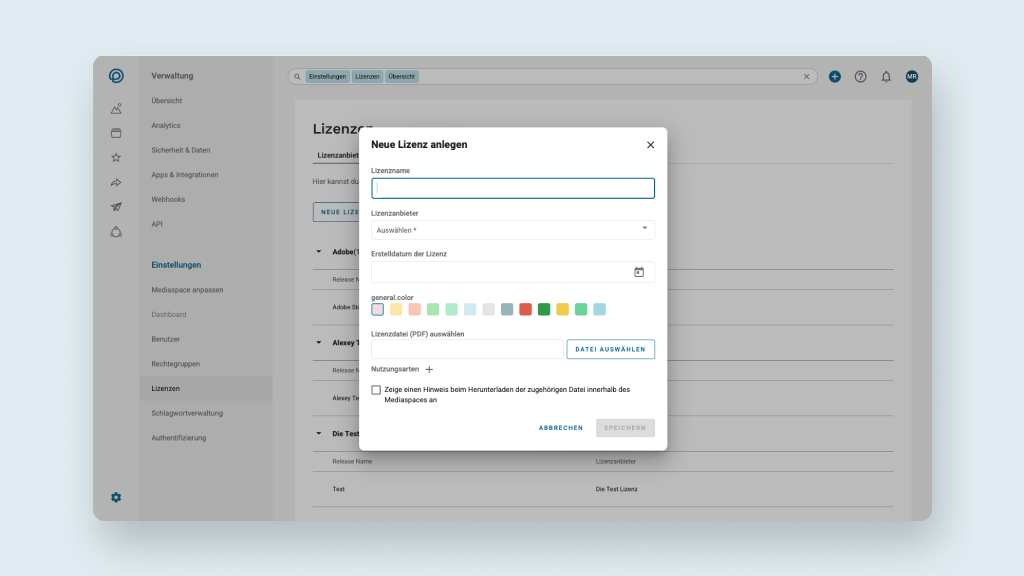Viewport: 1024px width, 576px height.
Task: Click the Die Test Lizenz cell
Action: [616, 489]
